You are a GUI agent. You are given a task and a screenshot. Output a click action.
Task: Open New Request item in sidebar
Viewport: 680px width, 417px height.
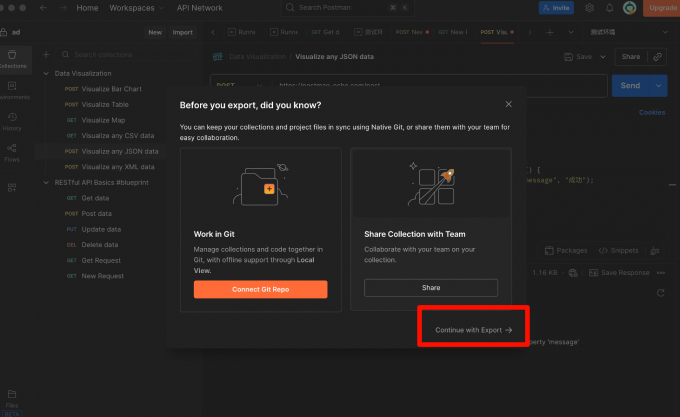(x=103, y=276)
